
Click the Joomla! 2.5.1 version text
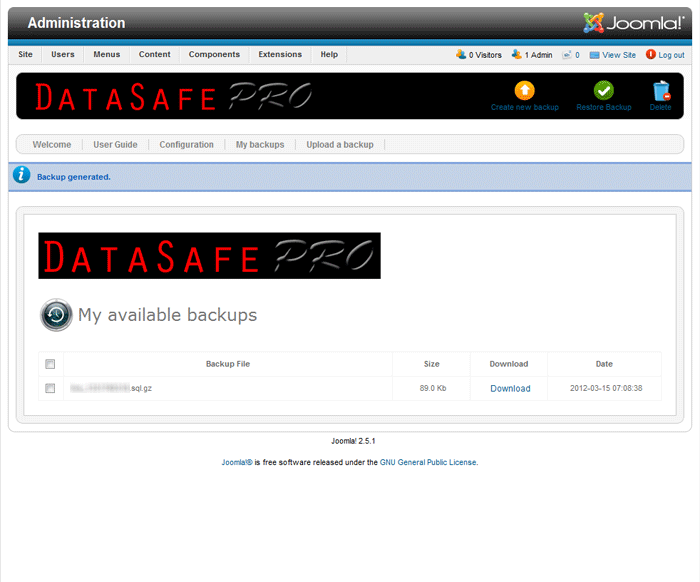(x=353, y=441)
